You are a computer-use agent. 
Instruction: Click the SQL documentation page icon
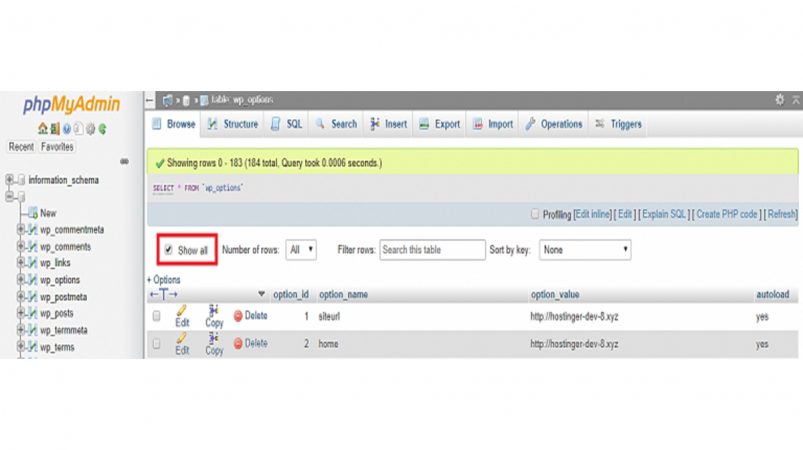tap(78, 129)
